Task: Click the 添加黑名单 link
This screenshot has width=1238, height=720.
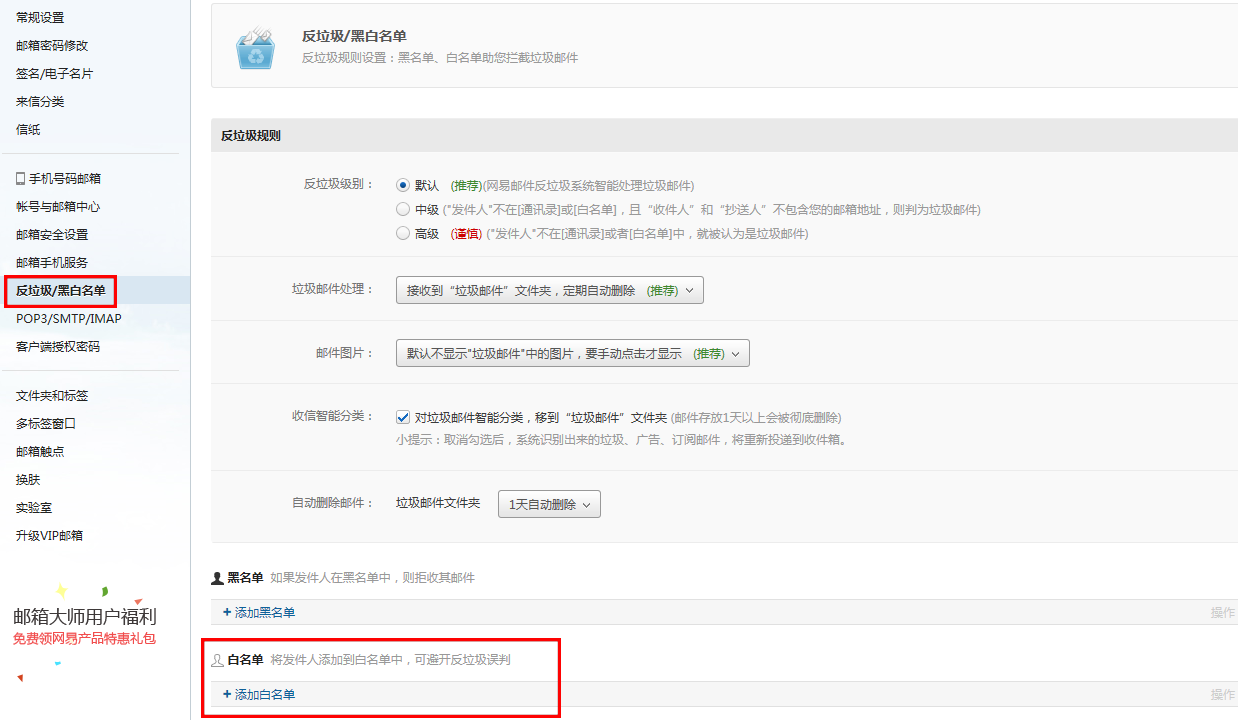Action: [264, 612]
